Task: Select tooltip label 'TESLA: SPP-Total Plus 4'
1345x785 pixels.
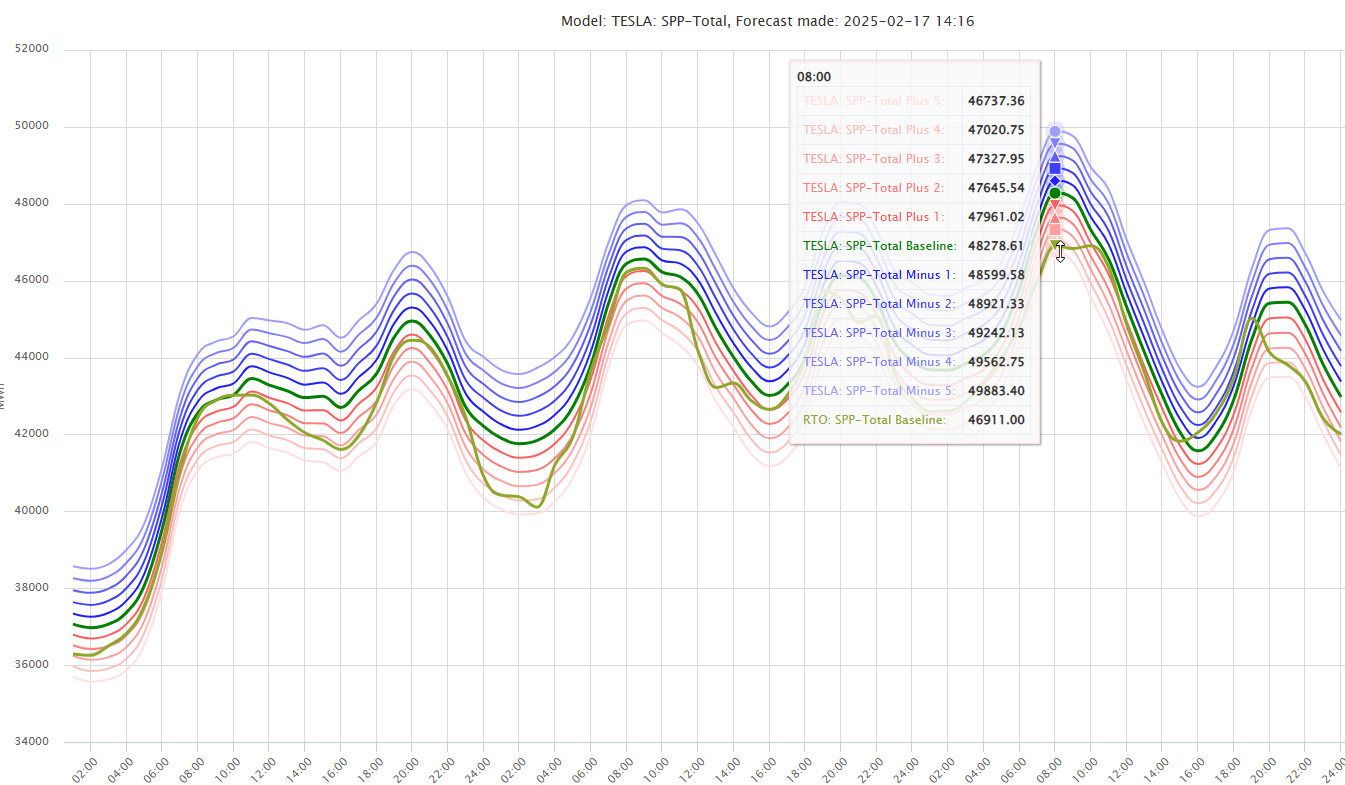Action: [873, 130]
